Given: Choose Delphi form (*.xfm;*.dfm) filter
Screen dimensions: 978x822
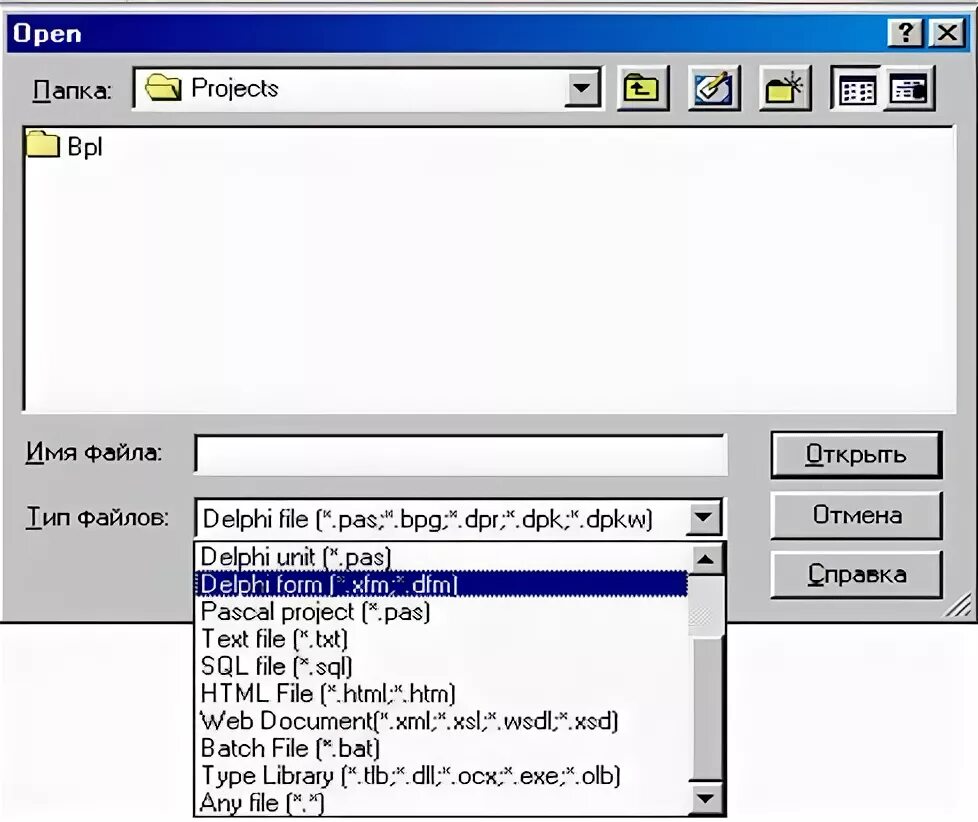Looking at the screenshot, I should click(443, 584).
